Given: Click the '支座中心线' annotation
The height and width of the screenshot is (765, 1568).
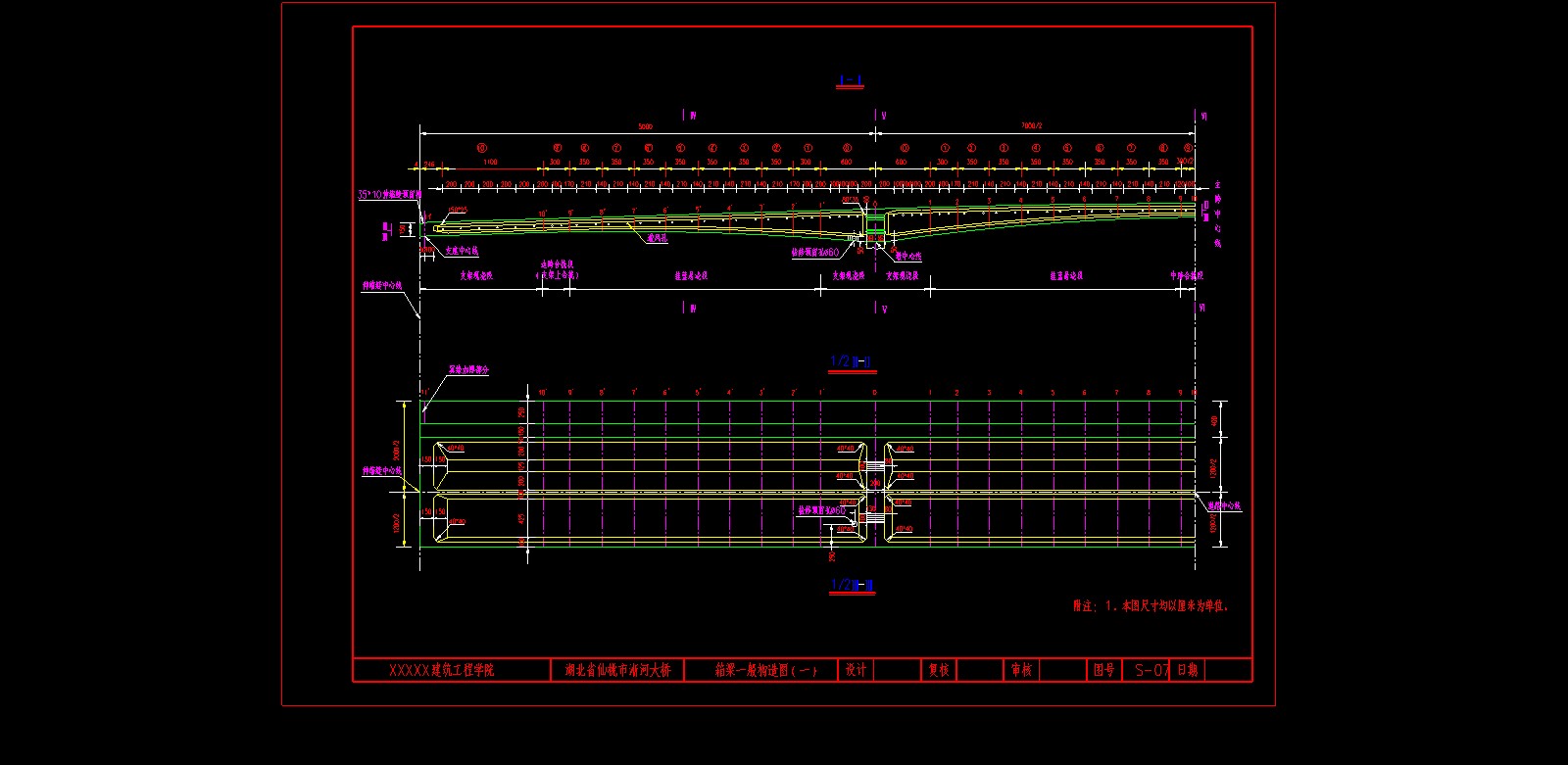Looking at the screenshot, I should click(x=462, y=252).
